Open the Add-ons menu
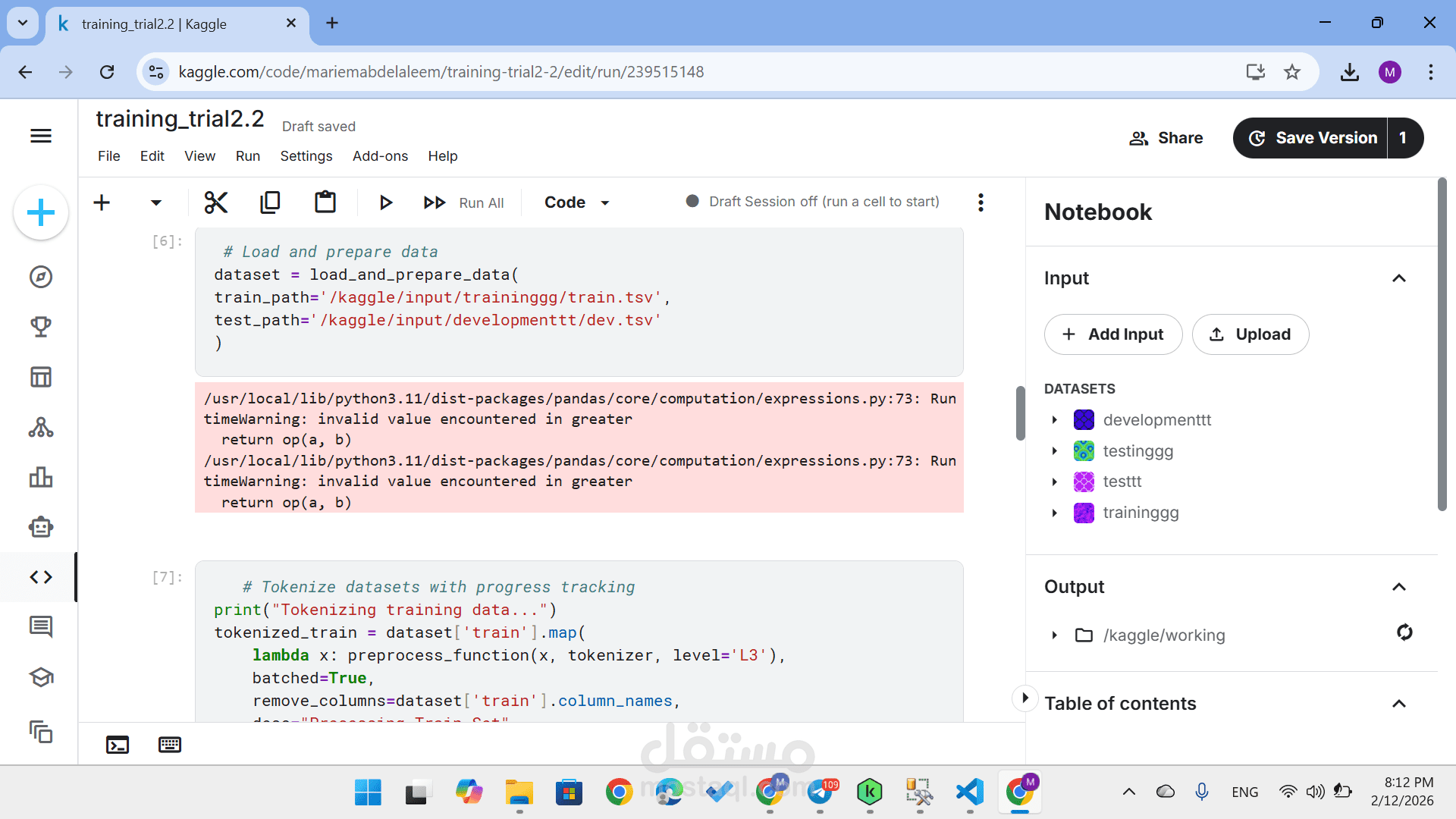 tap(380, 156)
